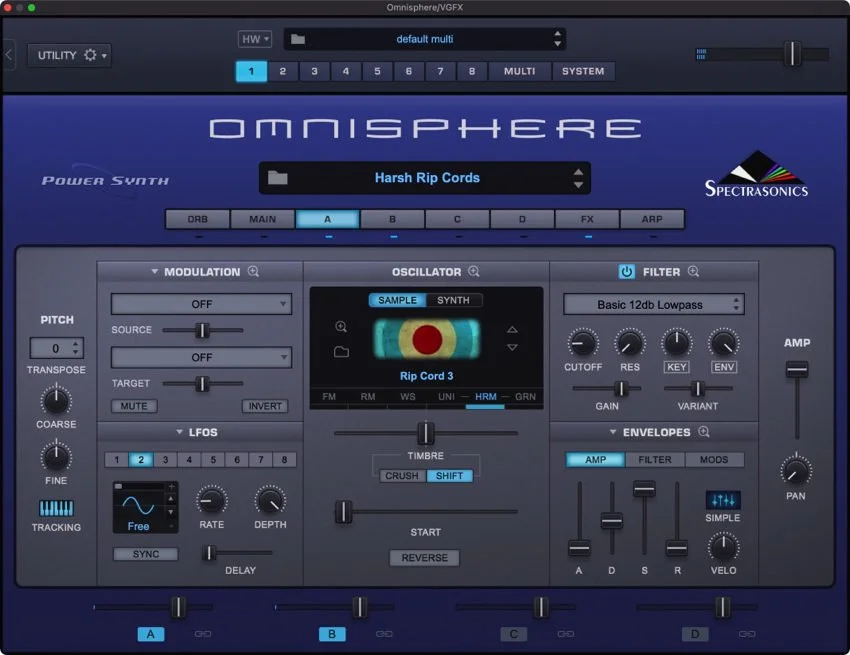Open the FX tab
Viewport: 850px width, 655px height.
click(587, 219)
